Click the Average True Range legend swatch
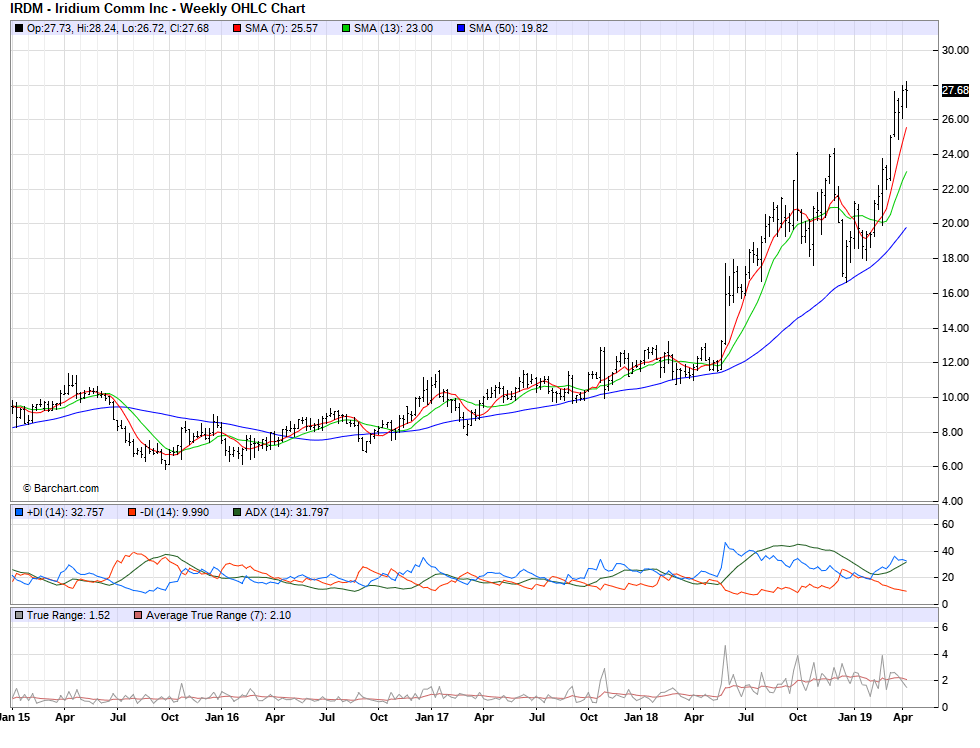The width and height of the screenshot is (980, 748). coord(138,616)
